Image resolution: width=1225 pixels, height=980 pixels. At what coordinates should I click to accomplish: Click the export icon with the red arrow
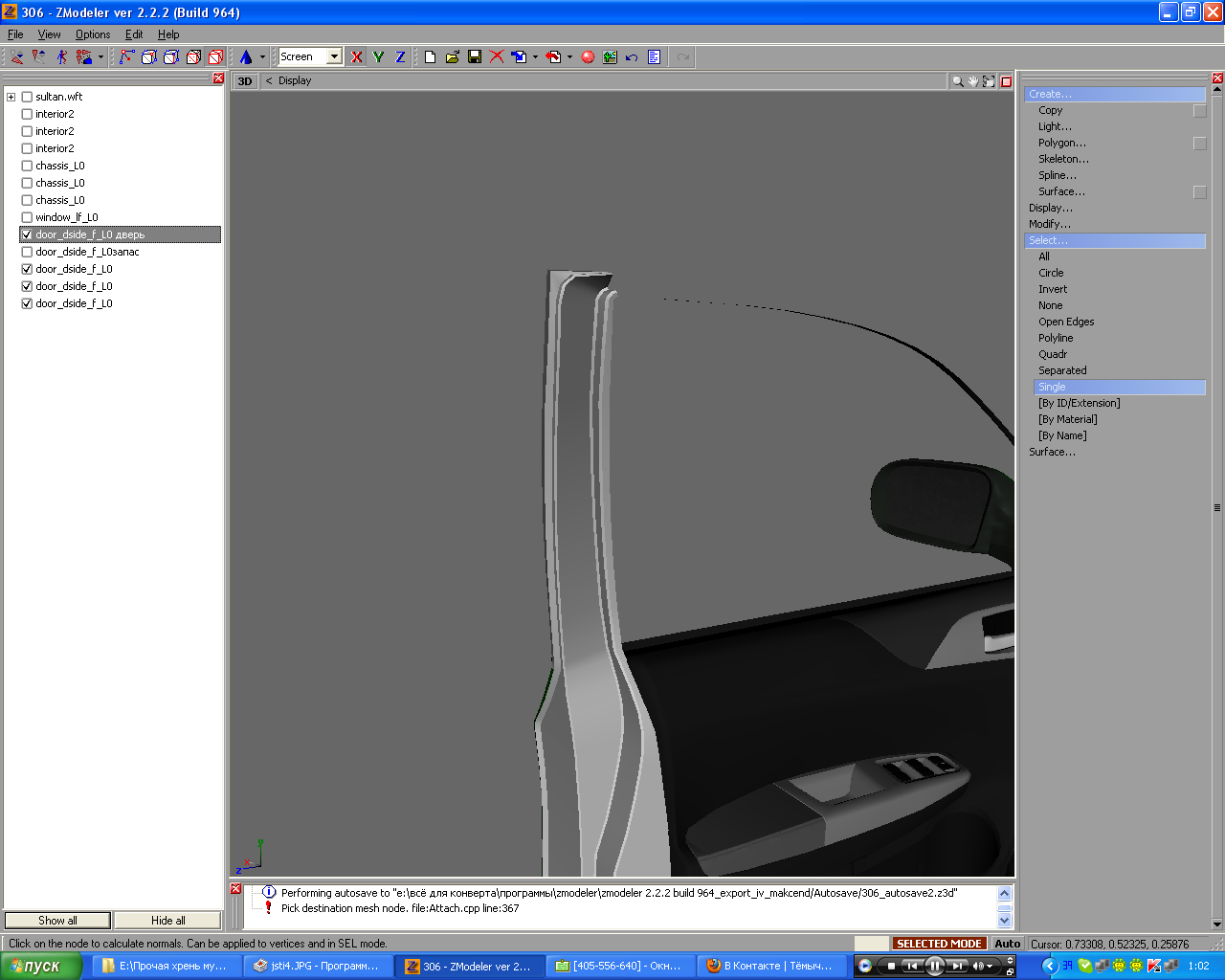553,57
